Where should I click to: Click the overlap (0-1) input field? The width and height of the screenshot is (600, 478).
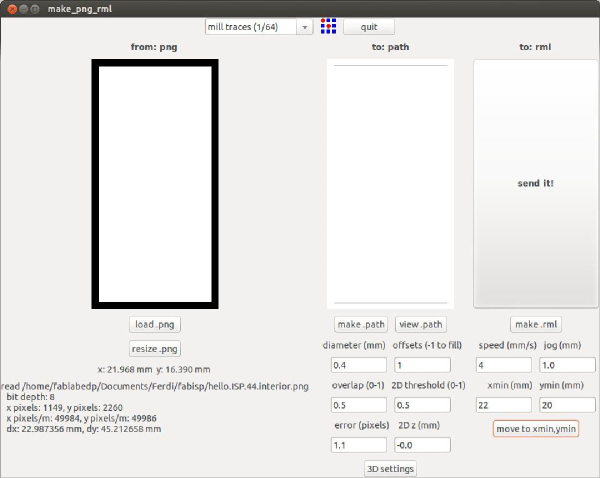(359, 405)
